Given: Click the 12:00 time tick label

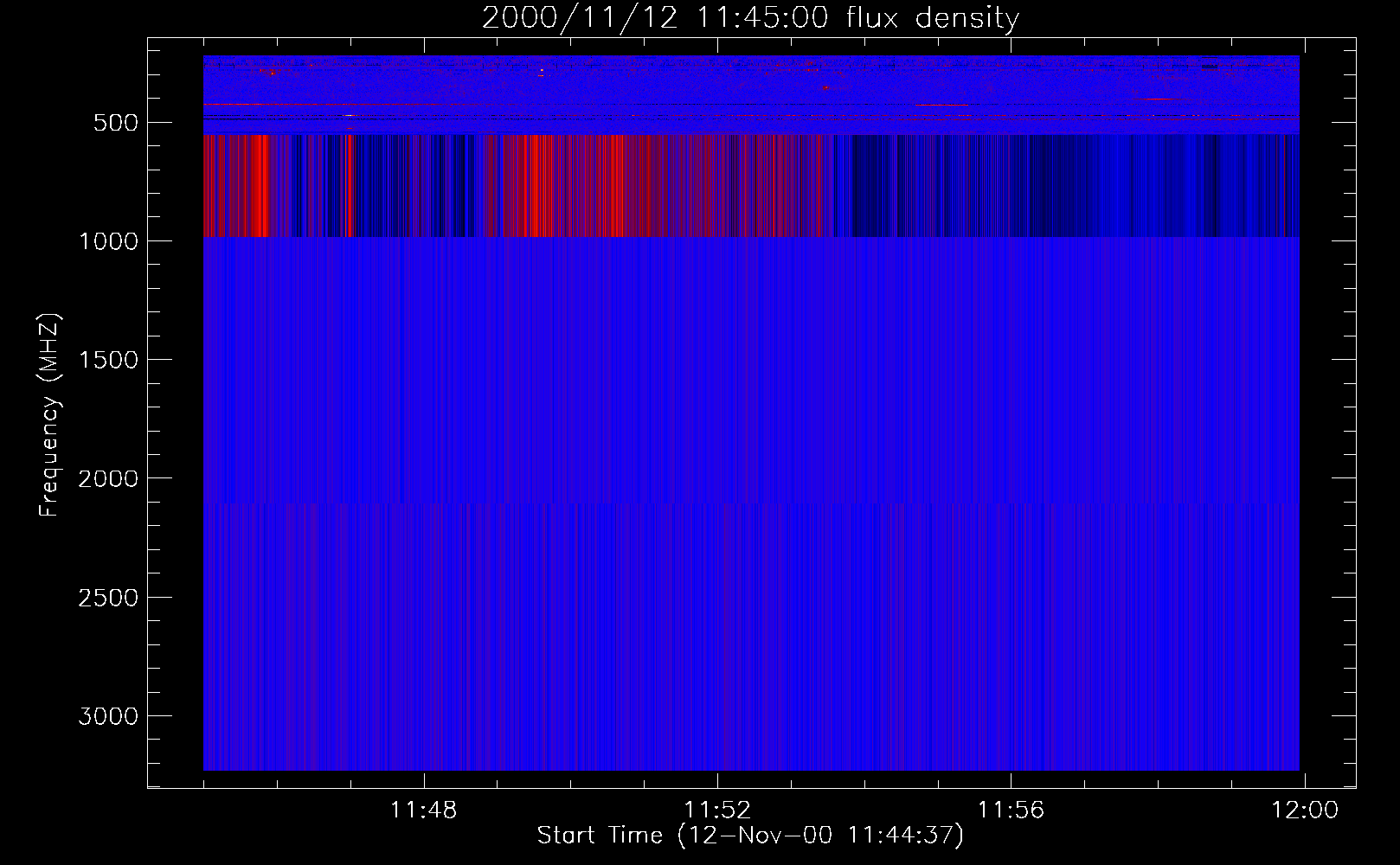Looking at the screenshot, I should click(x=1304, y=811).
